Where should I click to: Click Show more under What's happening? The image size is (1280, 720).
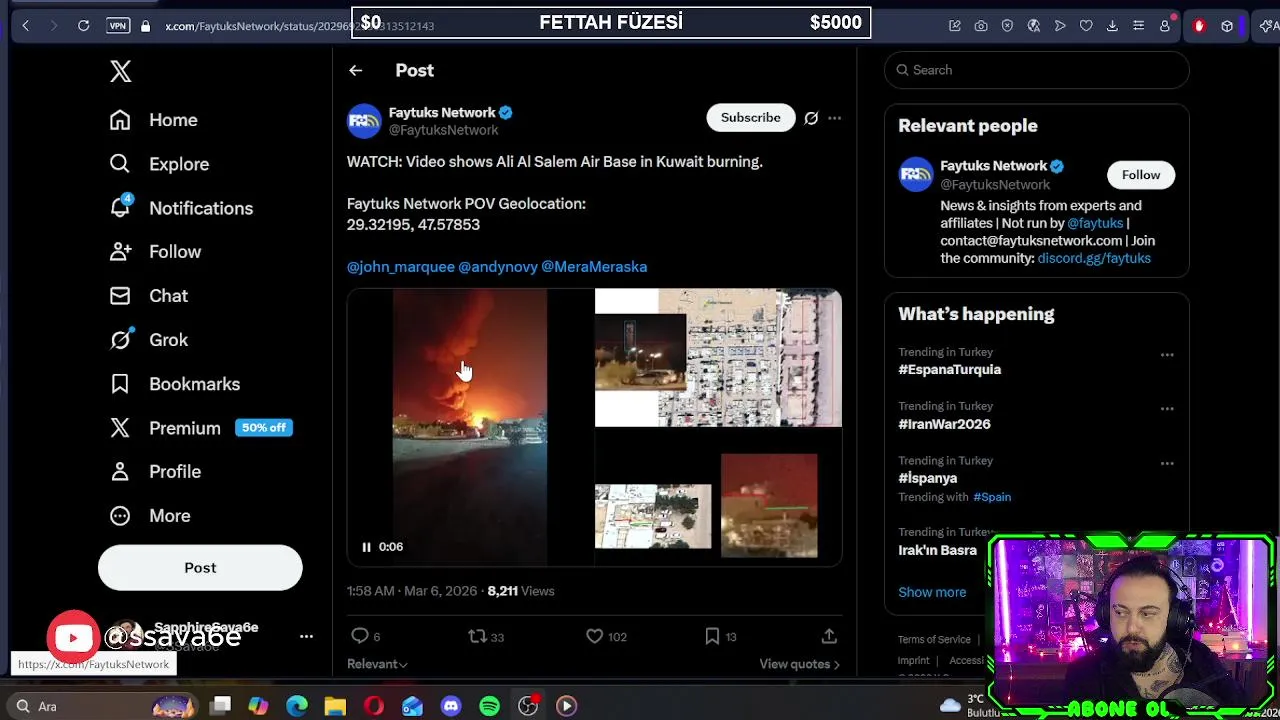(932, 592)
